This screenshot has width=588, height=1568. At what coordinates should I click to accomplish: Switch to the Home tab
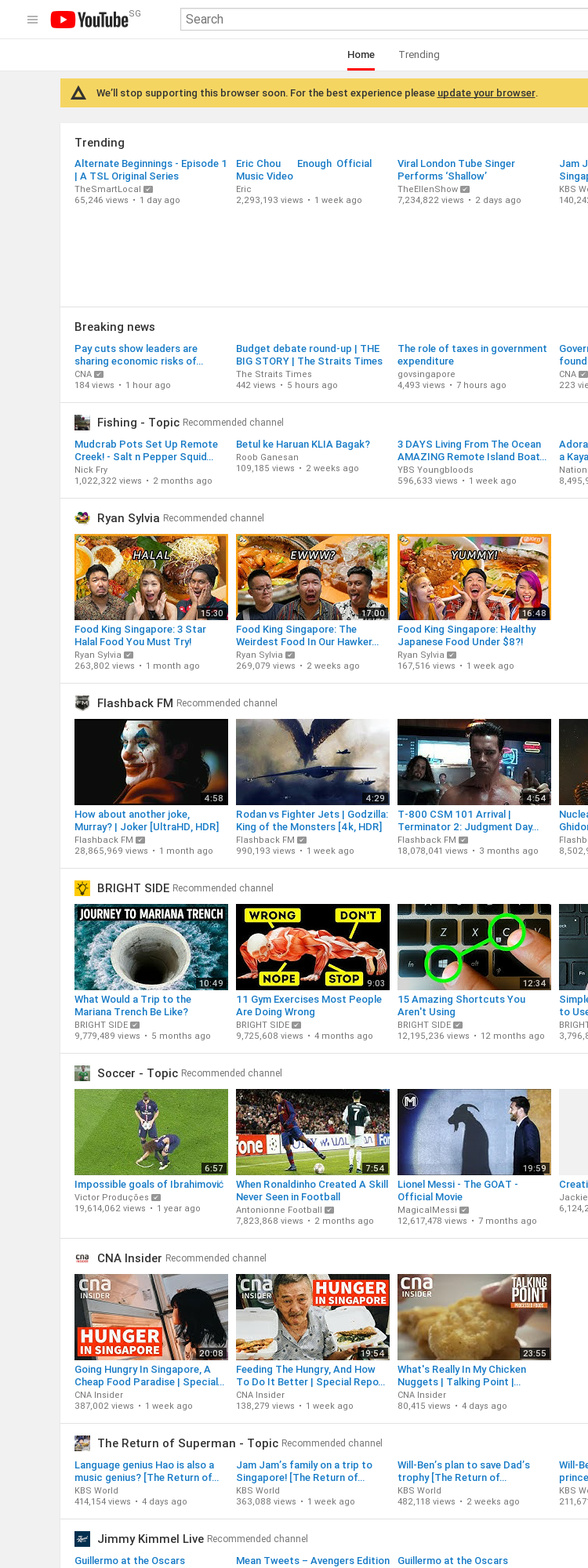(x=361, y=55)
